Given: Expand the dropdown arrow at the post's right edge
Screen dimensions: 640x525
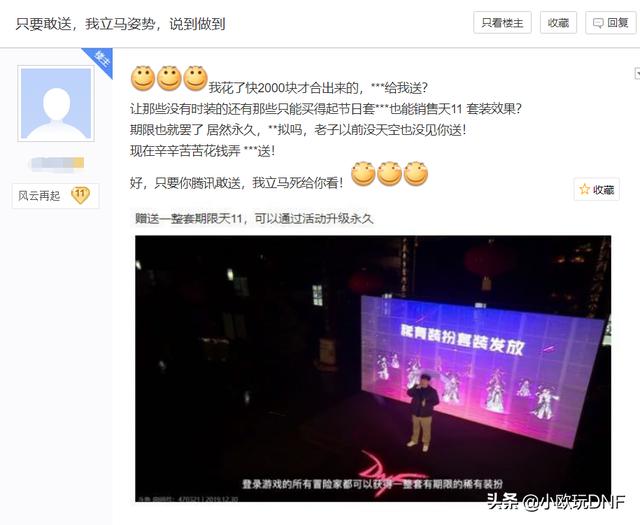Looking at the screenshot, I should [637, 74].
